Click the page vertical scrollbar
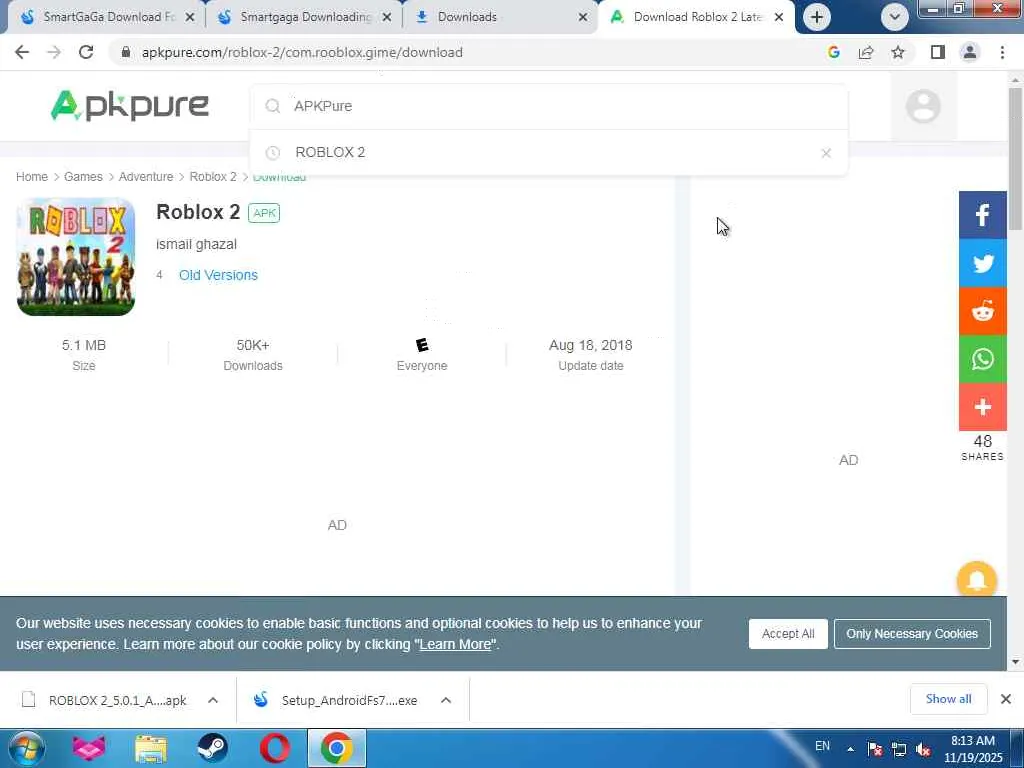The height and width of the screenshot is (768, 1024). click(1015, 159)
